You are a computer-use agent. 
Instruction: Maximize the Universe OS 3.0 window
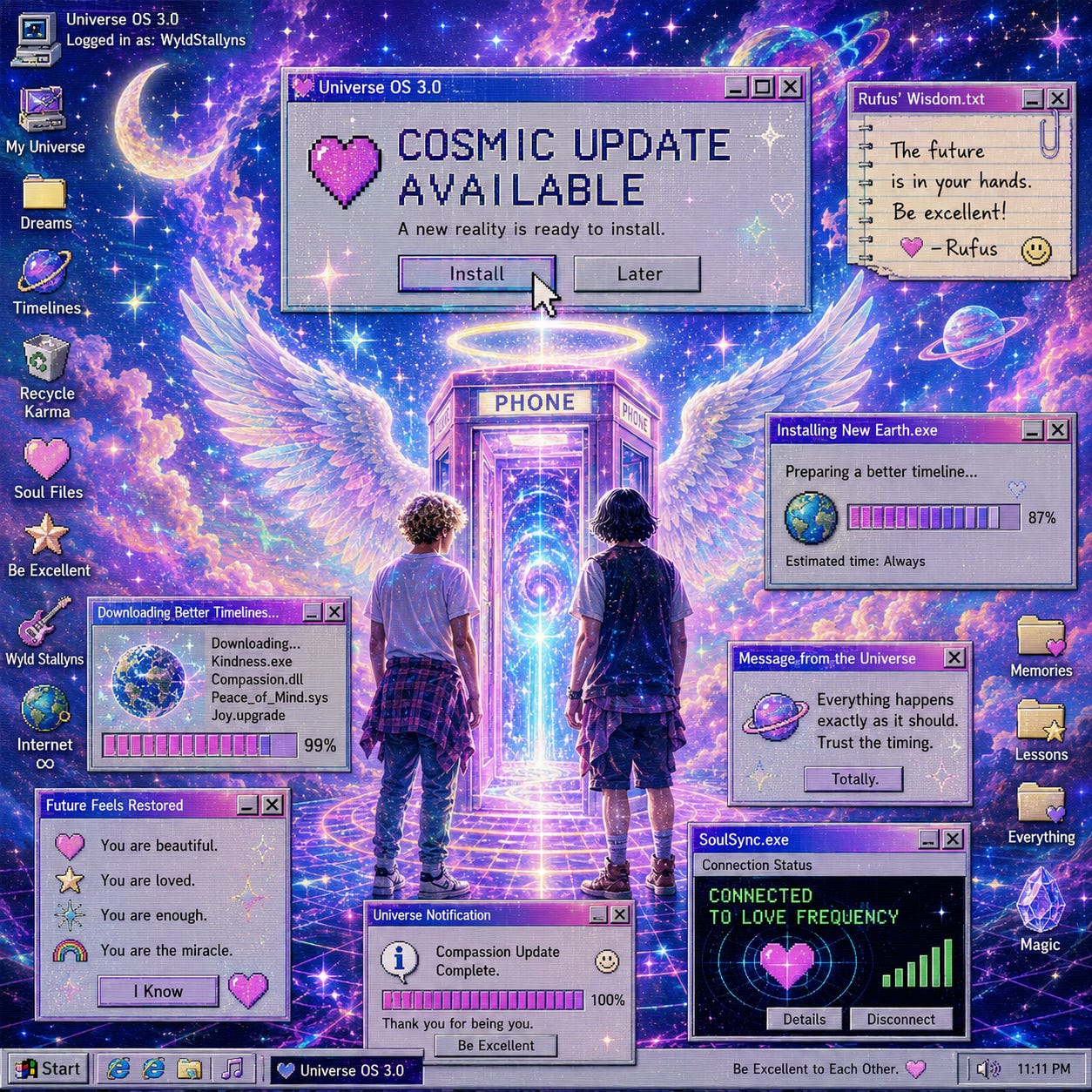tap(763, 87)
